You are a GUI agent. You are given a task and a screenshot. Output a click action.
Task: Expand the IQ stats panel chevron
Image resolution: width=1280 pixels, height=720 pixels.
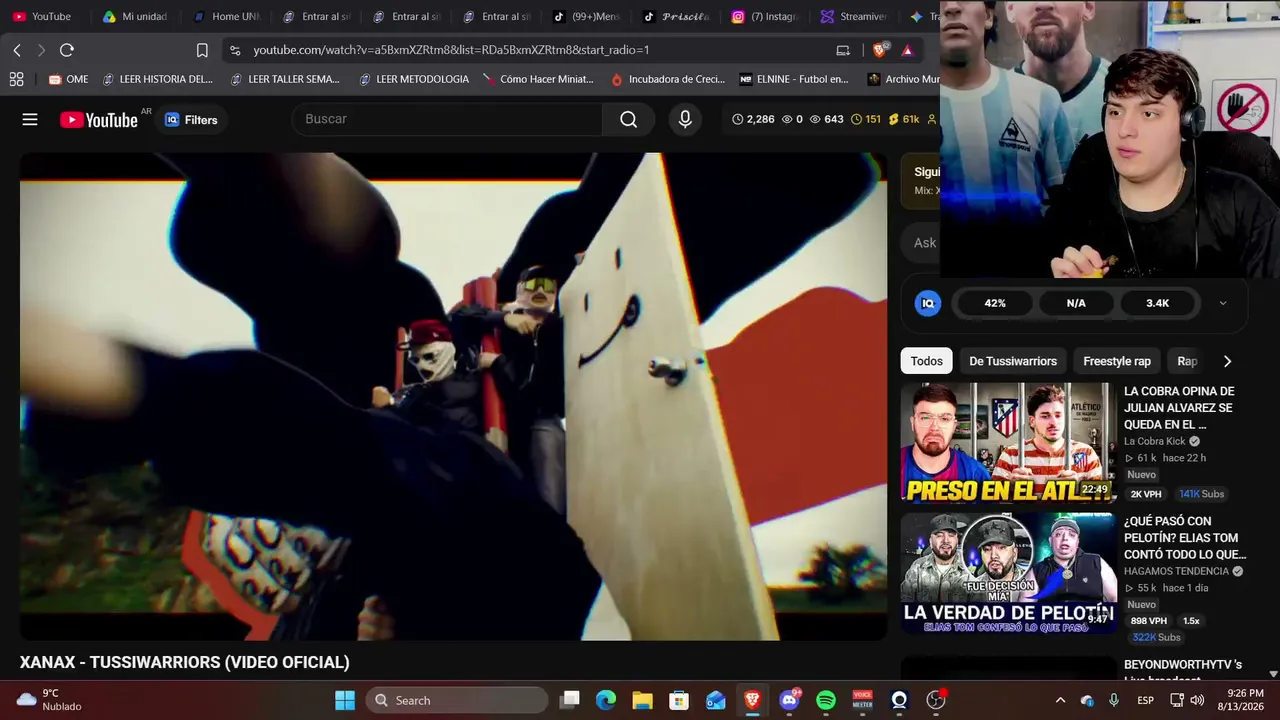pyautogui.click(x=1222, y=303)
